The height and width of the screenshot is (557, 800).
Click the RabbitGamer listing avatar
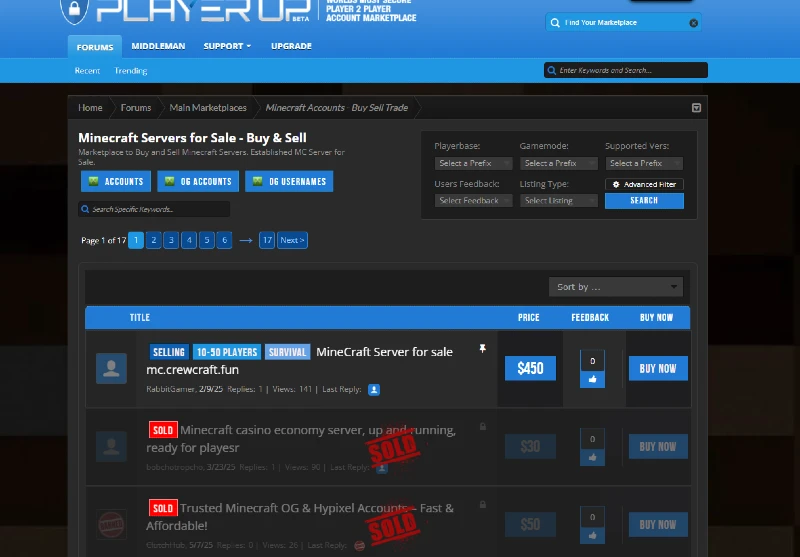tap(111, 368)
